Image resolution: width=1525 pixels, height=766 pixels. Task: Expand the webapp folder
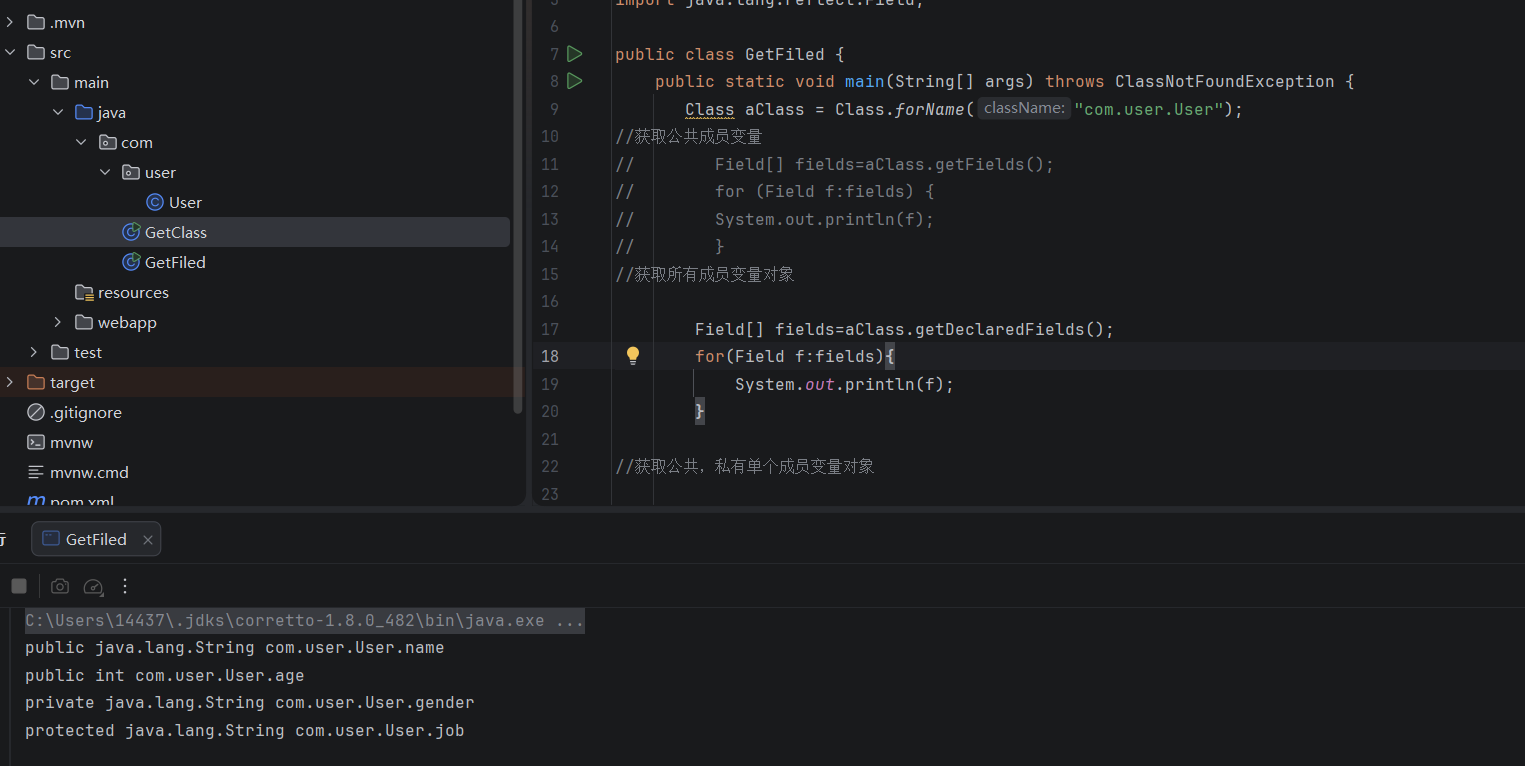[58, 322]
